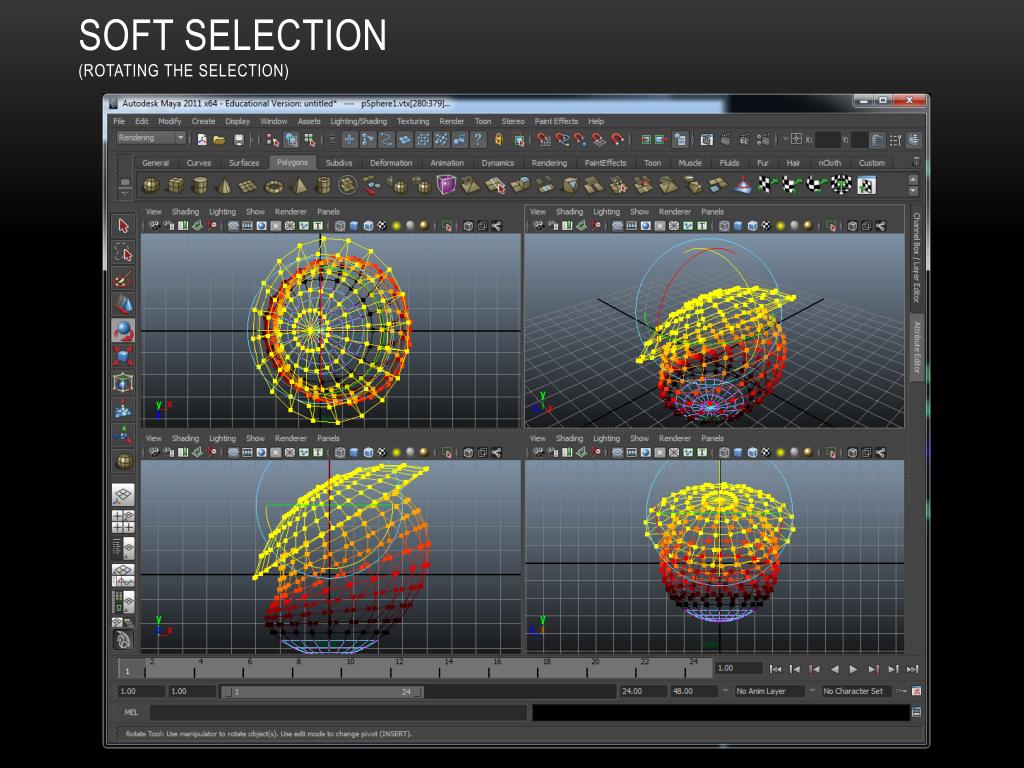Toggle the auto keyframe button
This screenshot has width=1024, height=768.
coord(902,691)
